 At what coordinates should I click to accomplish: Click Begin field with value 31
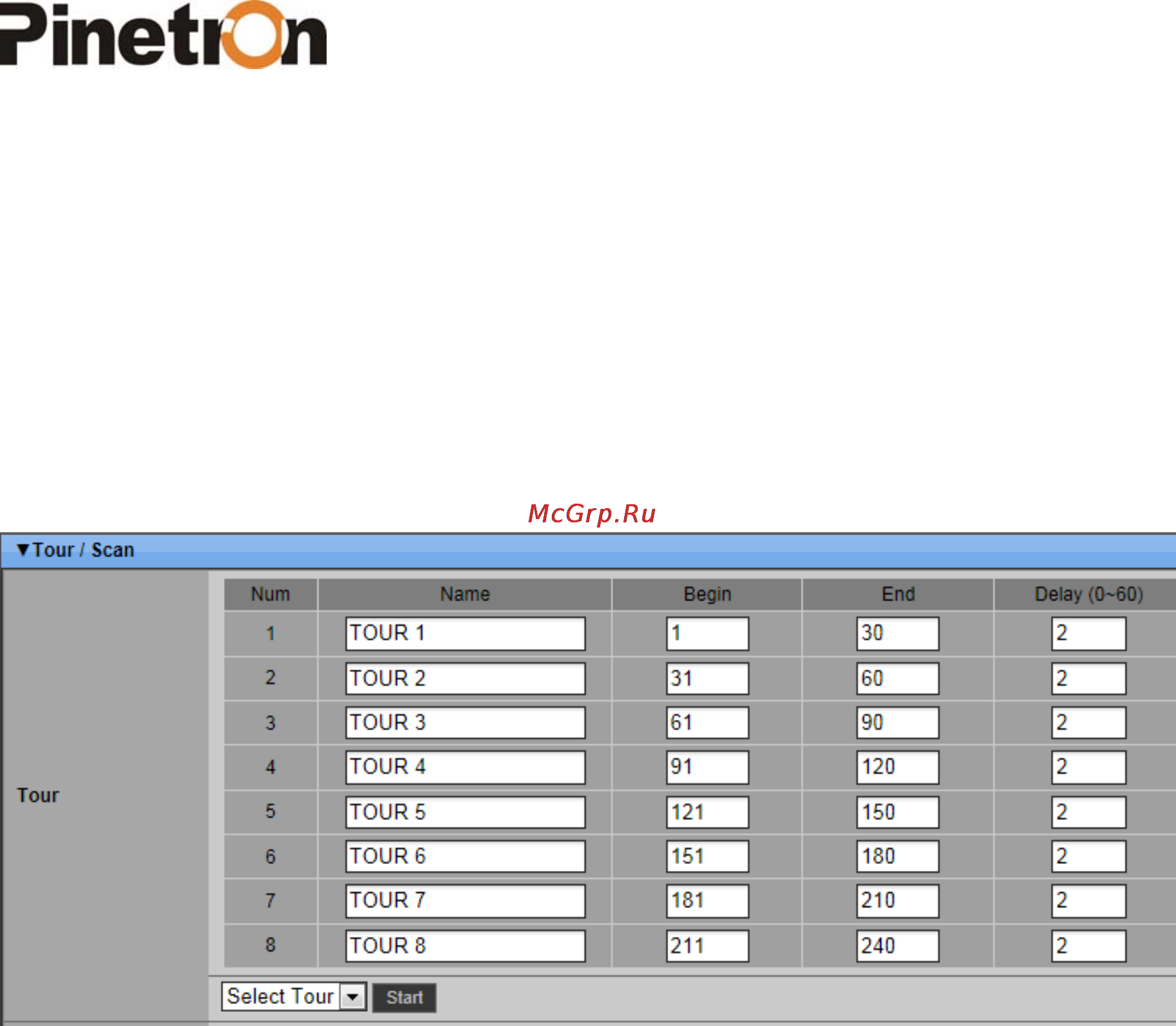(707, 679)
